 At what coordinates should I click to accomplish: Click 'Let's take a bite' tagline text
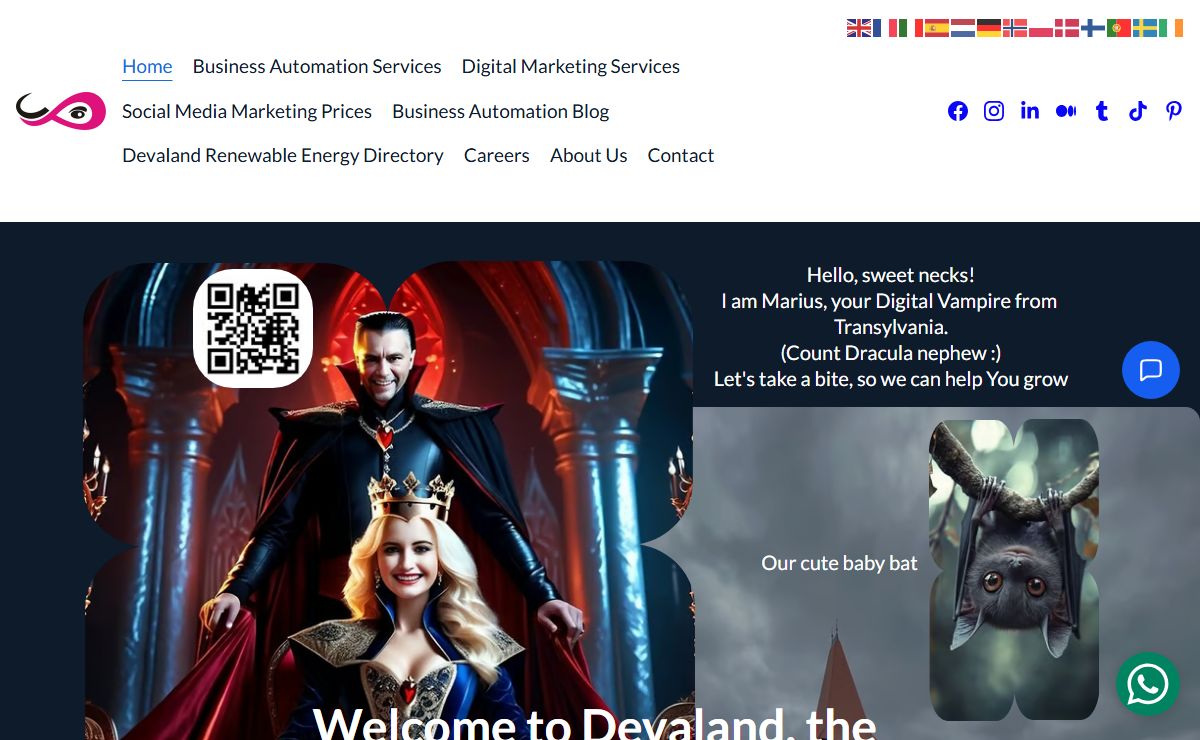[891, 379]
